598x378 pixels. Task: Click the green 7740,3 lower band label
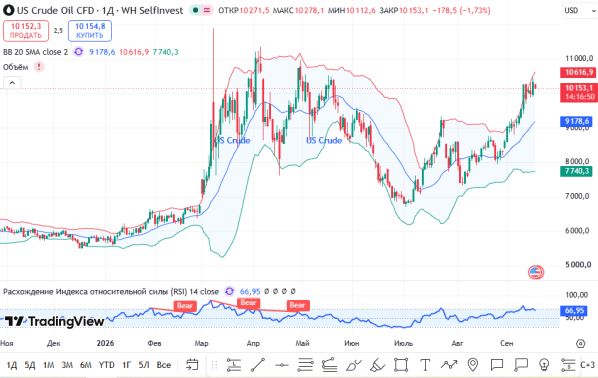(x=576, y=171)
